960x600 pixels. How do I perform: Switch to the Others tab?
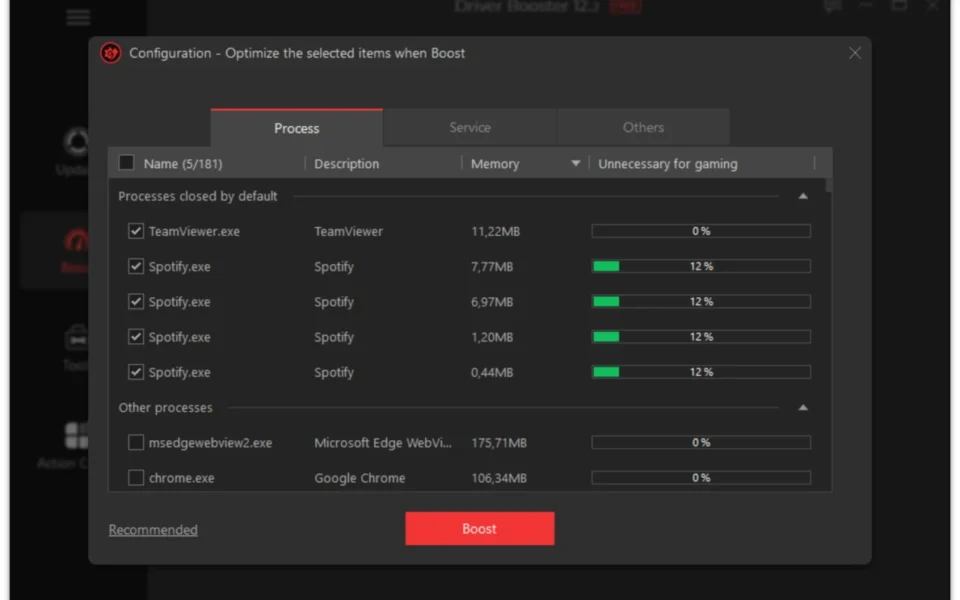[x=643, y=127]
